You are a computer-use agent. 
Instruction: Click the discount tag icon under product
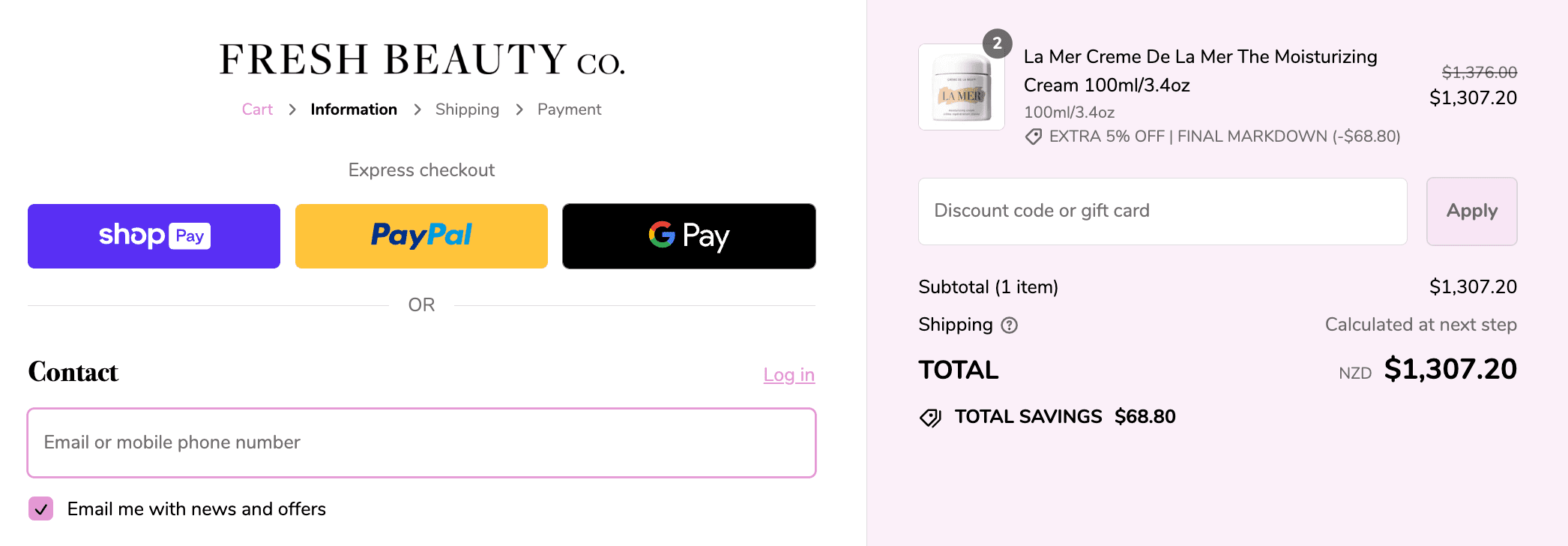tap(1034, 136)
